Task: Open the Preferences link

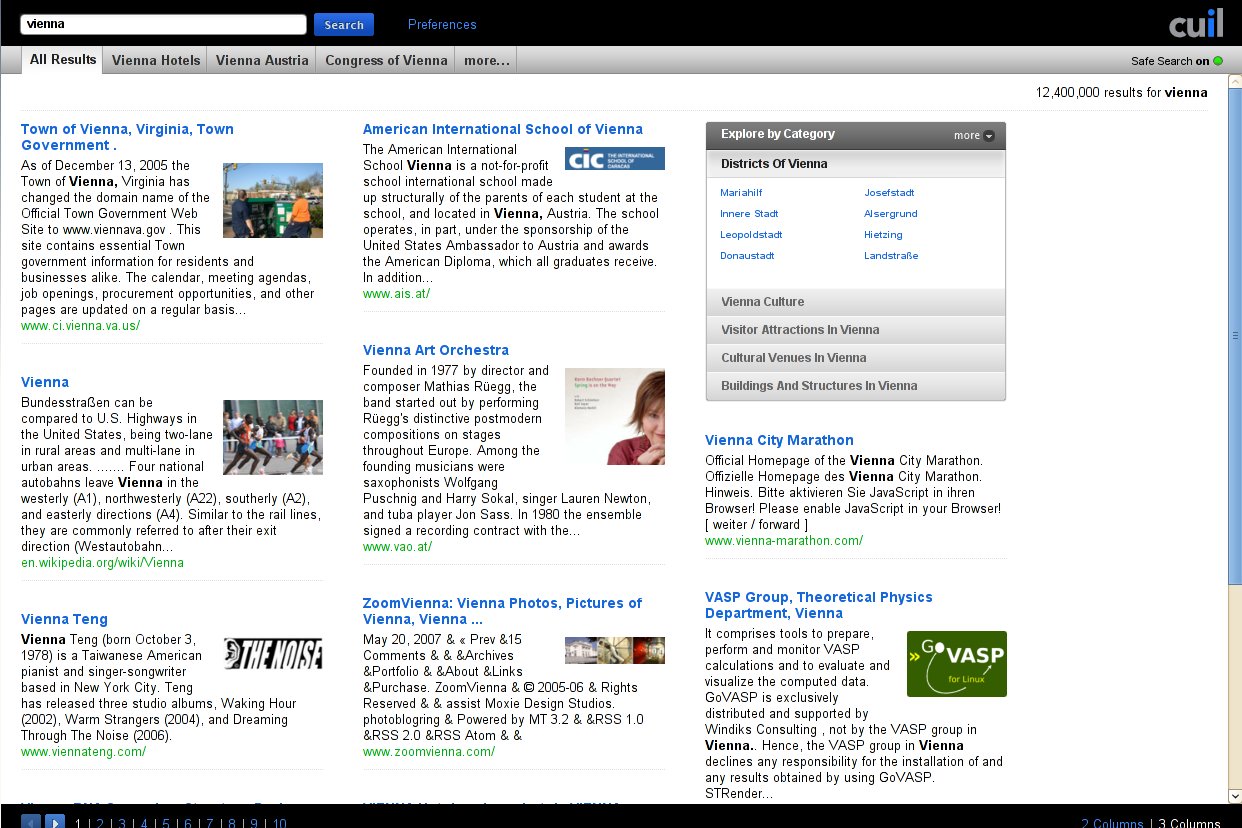Action: [x=442, y=25]
